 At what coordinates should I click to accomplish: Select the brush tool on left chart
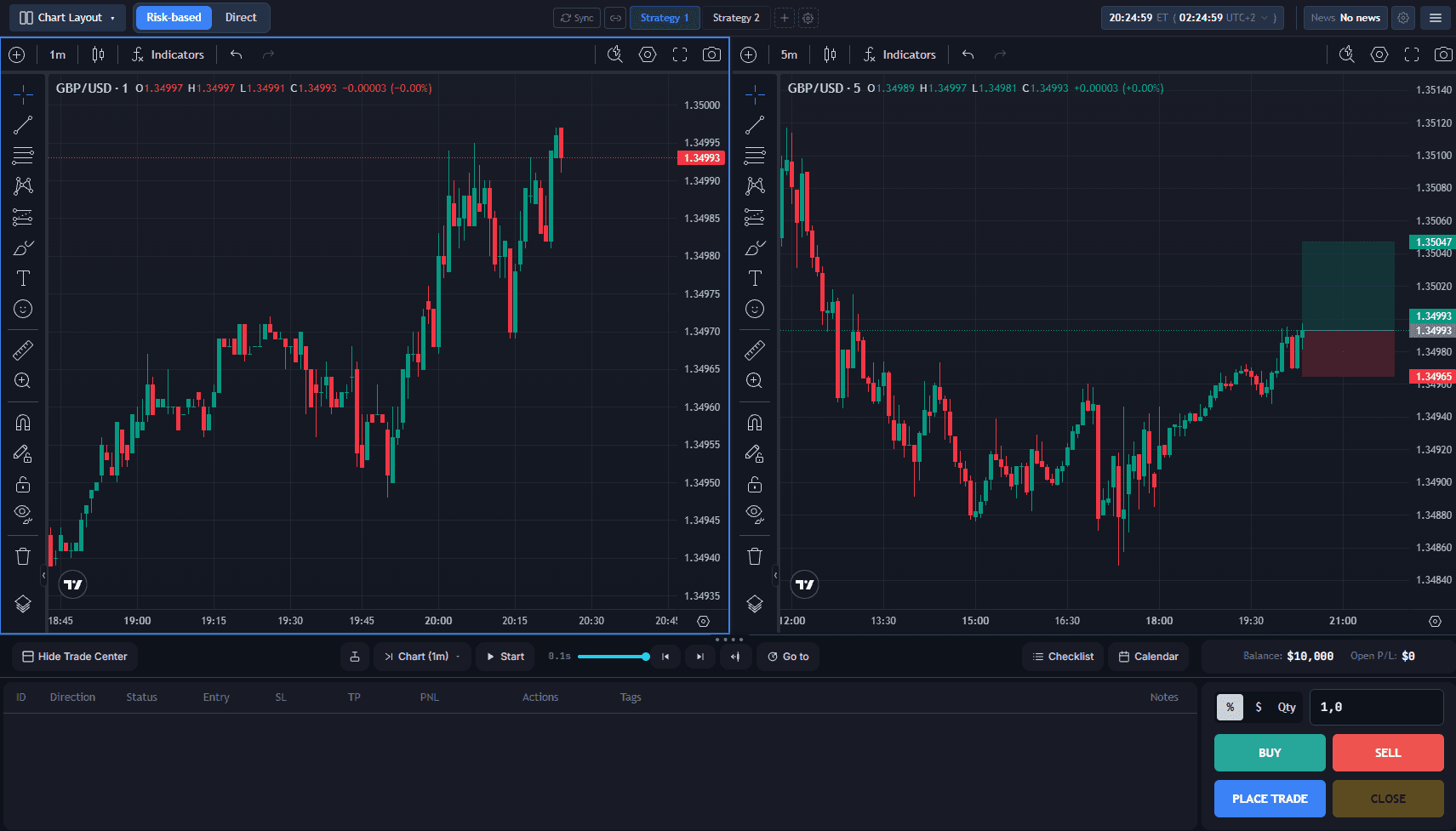point(23,248)
